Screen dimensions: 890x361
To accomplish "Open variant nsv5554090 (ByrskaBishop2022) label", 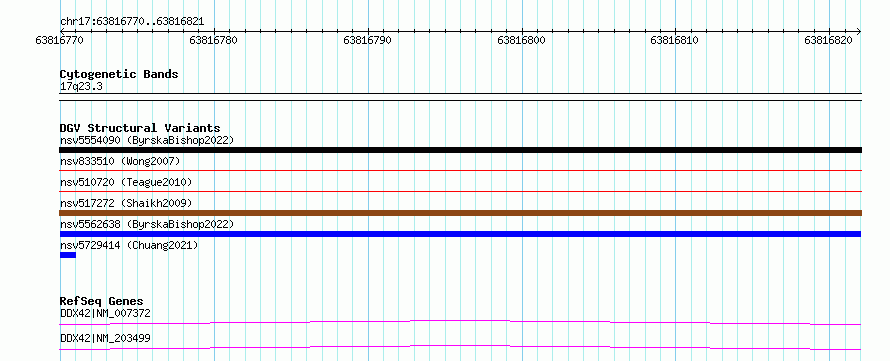I will [x=147, y=140].
